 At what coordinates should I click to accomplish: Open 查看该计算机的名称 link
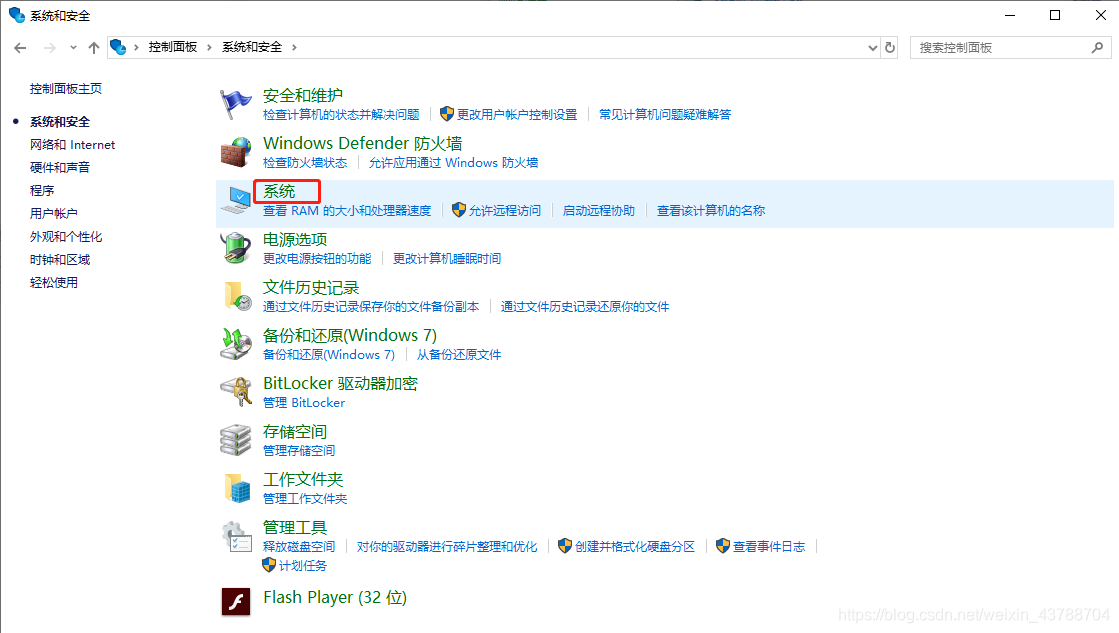(711, 211)
